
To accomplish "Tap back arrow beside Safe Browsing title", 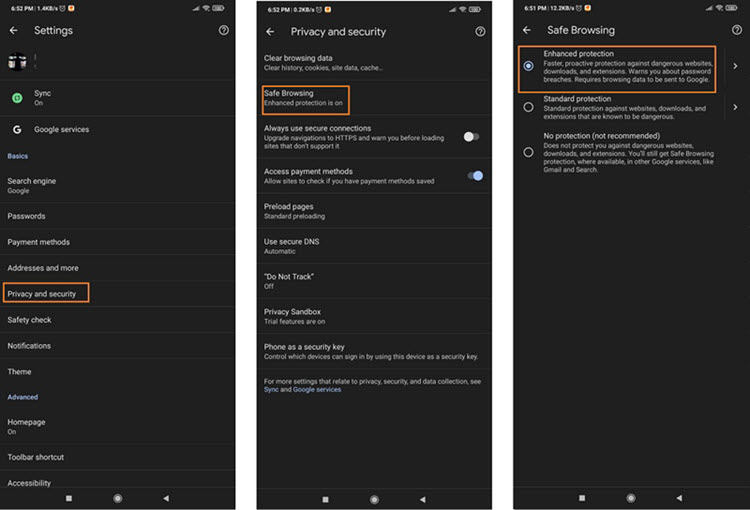I will pyautogui.click(x=527, y=31).
